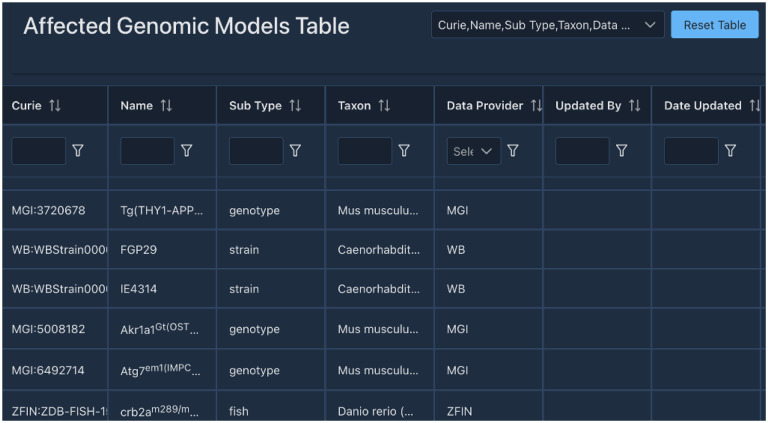Open the Curie column filter funnel
Viewport: 768px width, 423px height.
click(78, 150)
